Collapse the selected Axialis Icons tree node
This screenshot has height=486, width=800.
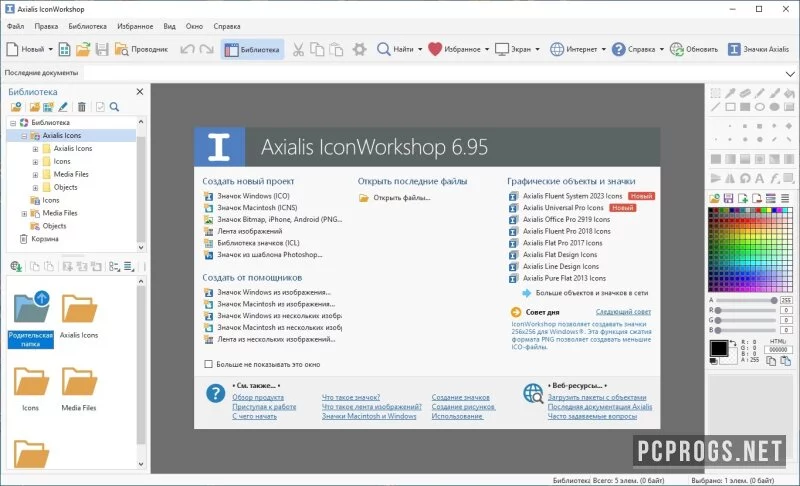point(24,136)
